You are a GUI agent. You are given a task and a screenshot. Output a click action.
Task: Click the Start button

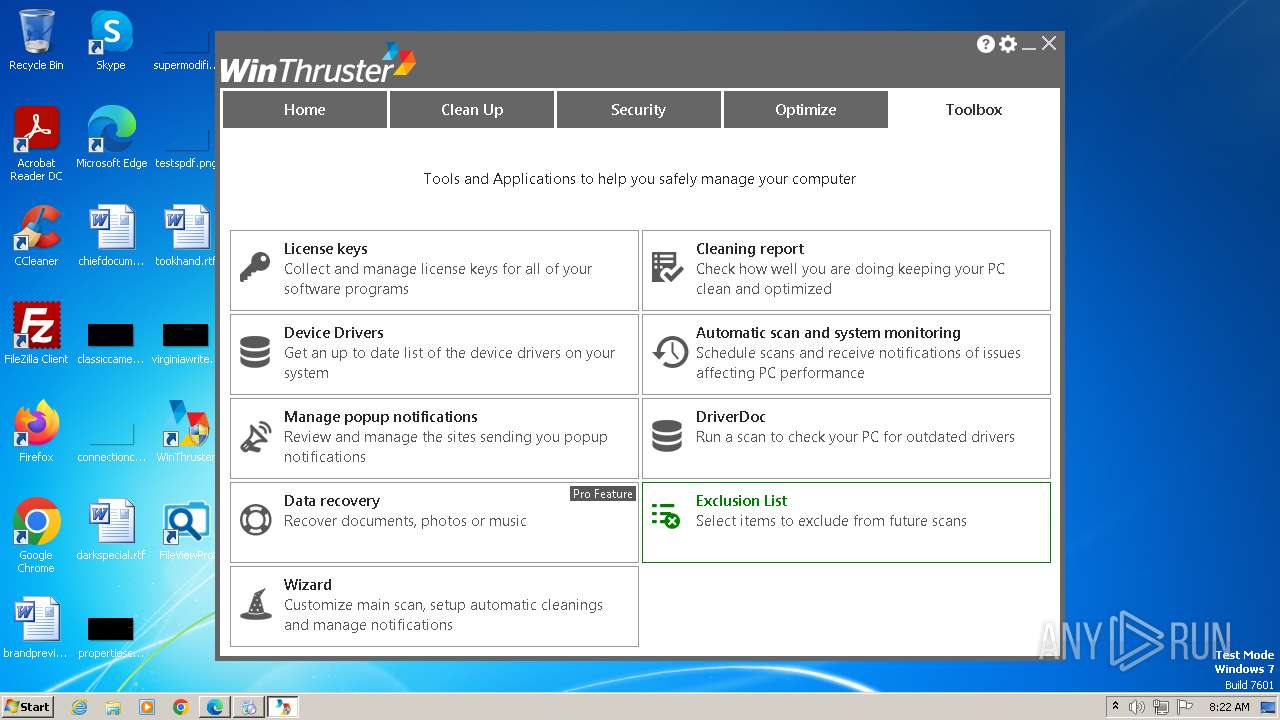pyautogui.click(x=28, y=707)
